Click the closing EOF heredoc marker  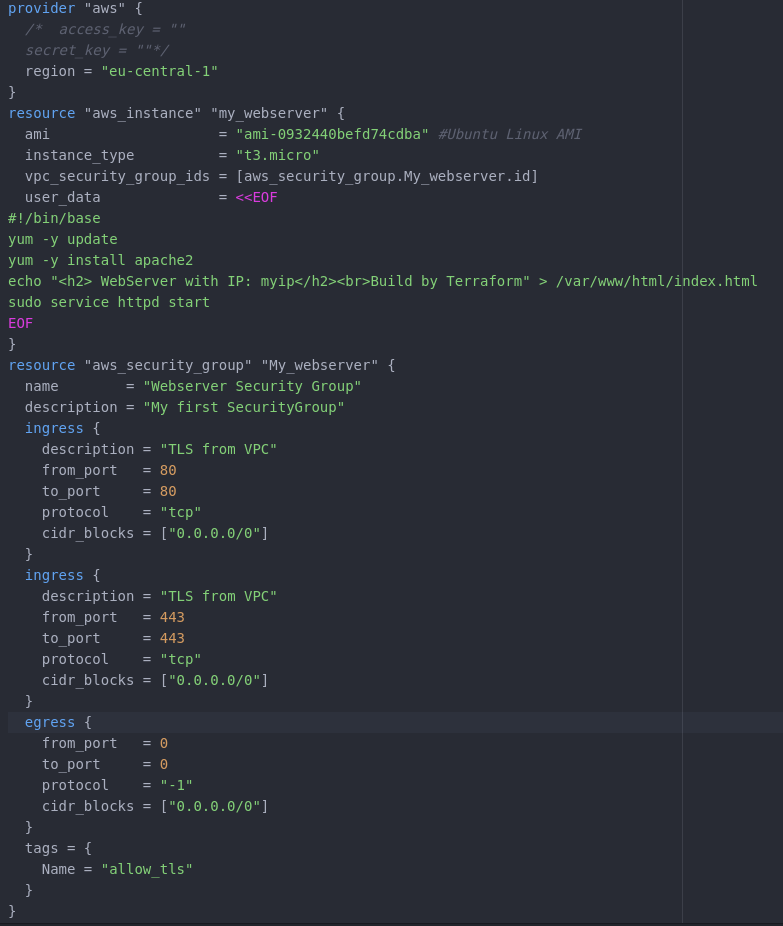coord(21,323)
